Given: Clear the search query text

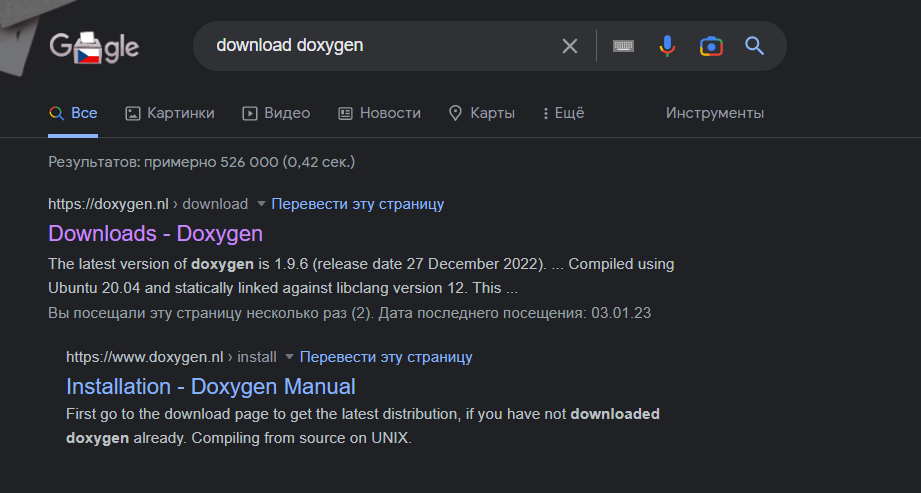Looking at the screenshot, I should click(x=570, y=46).
